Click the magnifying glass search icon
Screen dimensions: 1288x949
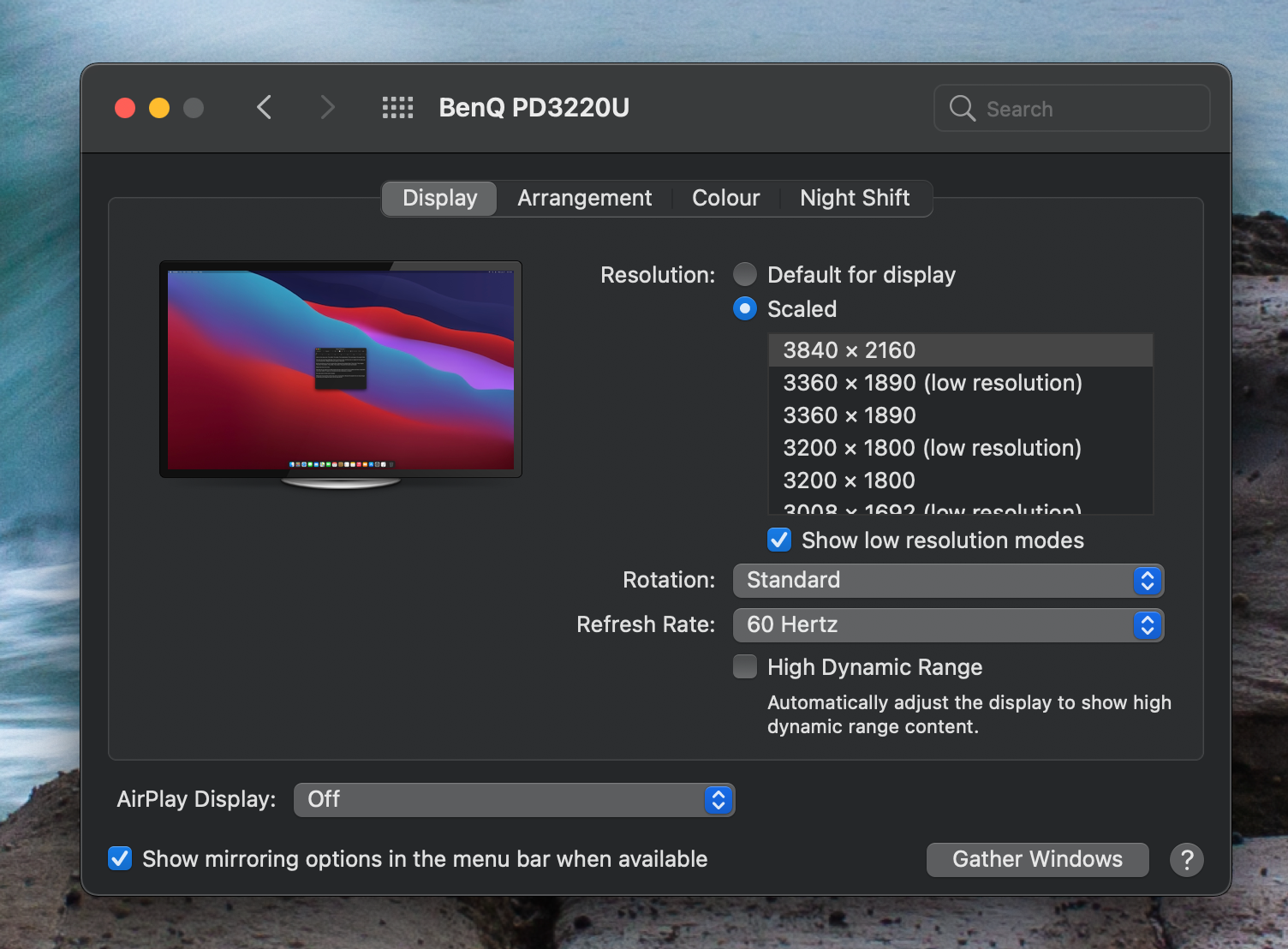963,108
